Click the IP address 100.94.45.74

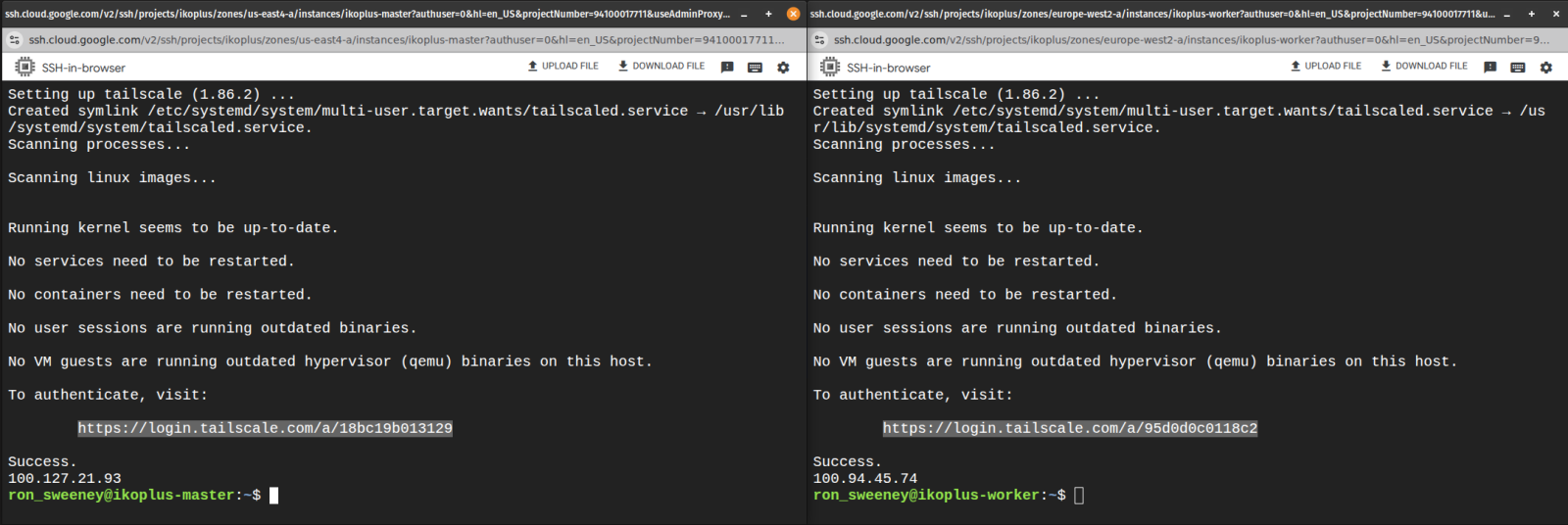pos(865,479)
